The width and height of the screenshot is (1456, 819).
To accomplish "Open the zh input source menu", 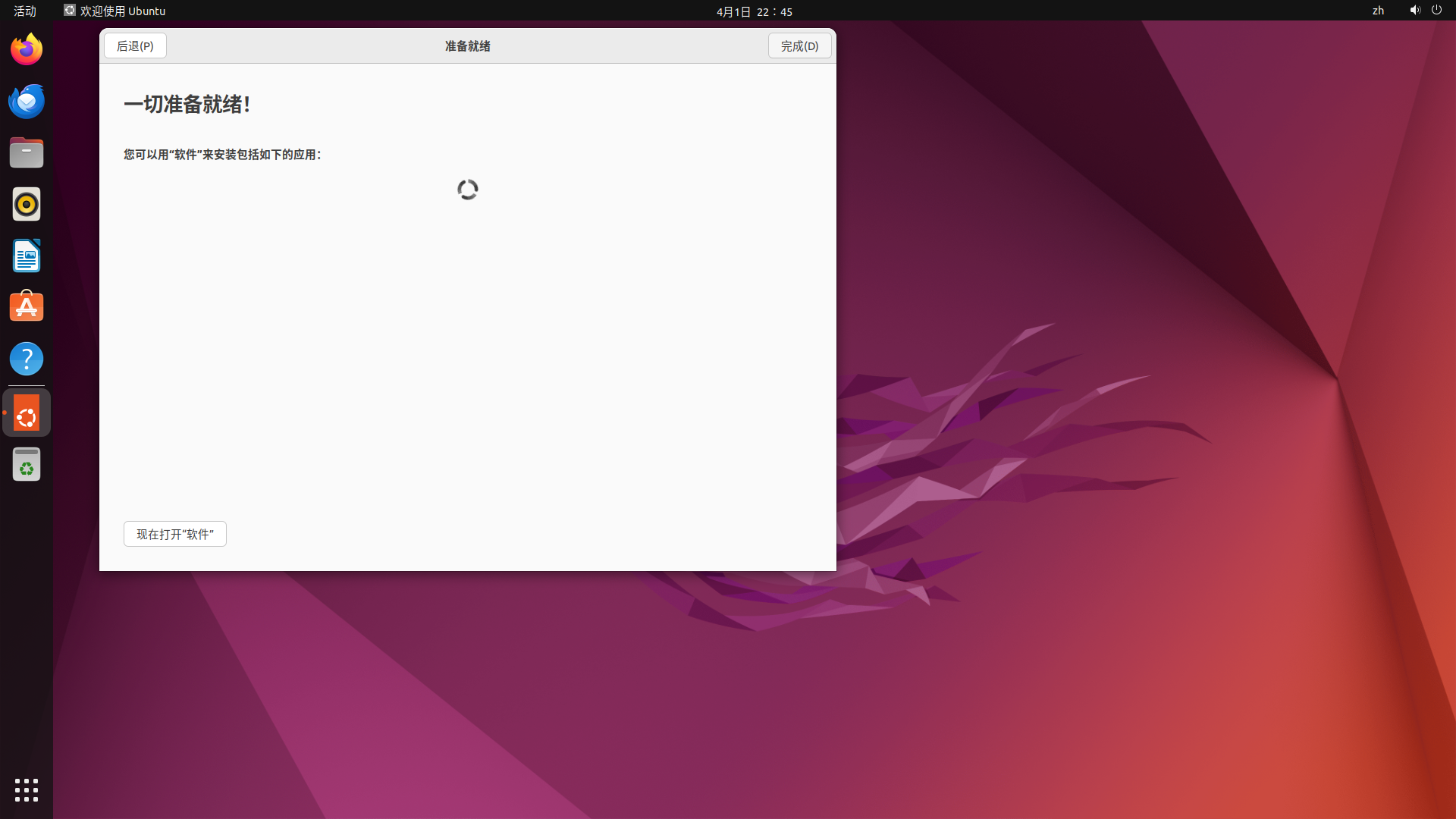I will 1378,11.
